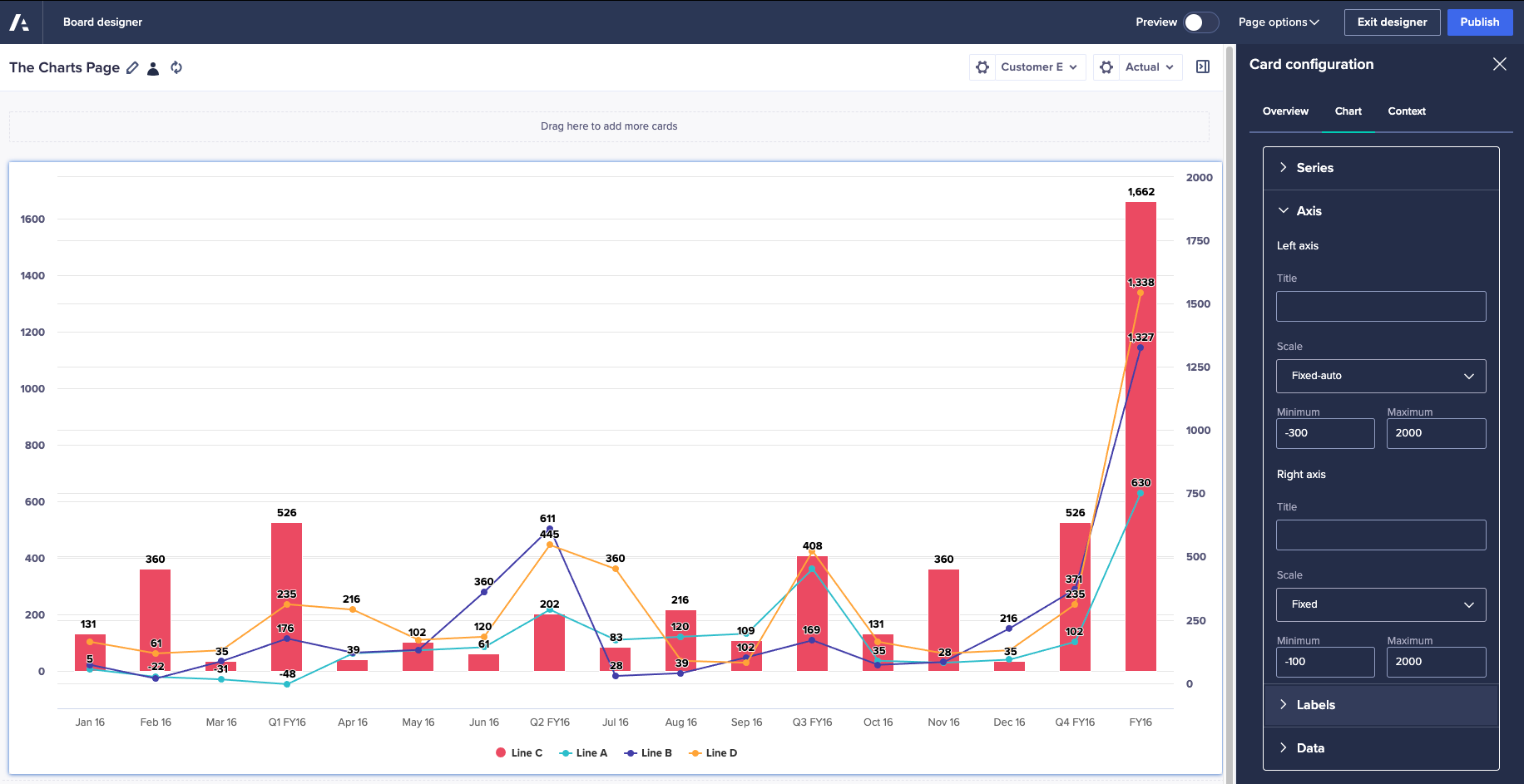Click the left axis Minimum input field
1524x784 pixels.
(1325, 433)
